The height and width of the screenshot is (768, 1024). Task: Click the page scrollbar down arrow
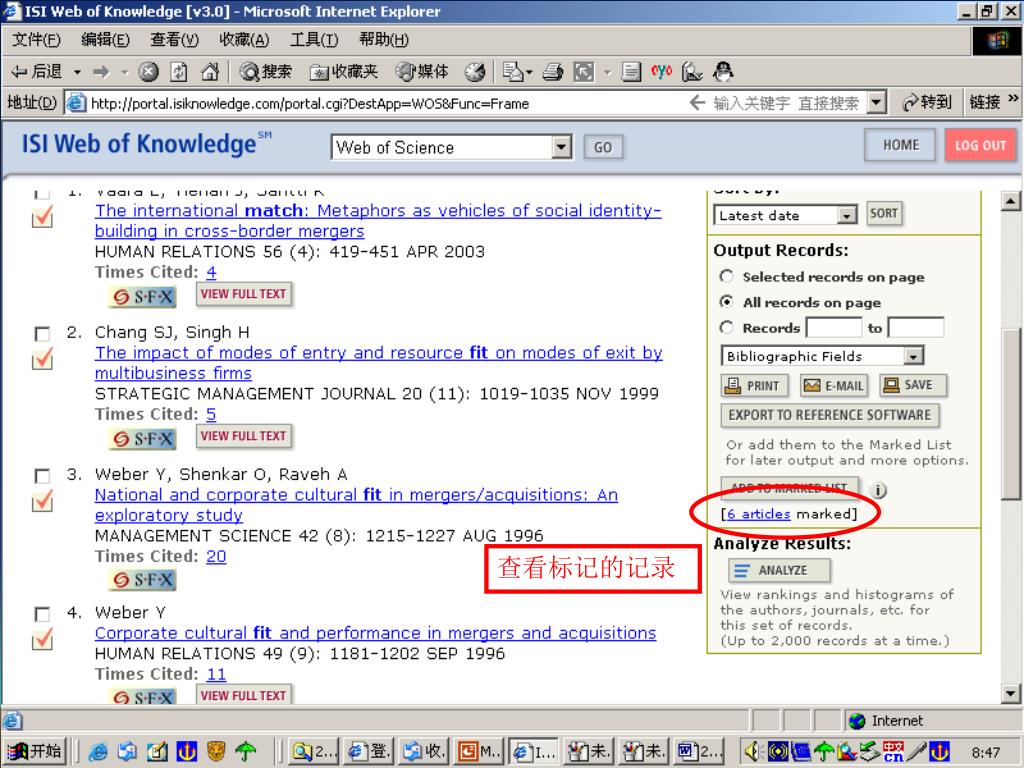(x=1010, y=694)
